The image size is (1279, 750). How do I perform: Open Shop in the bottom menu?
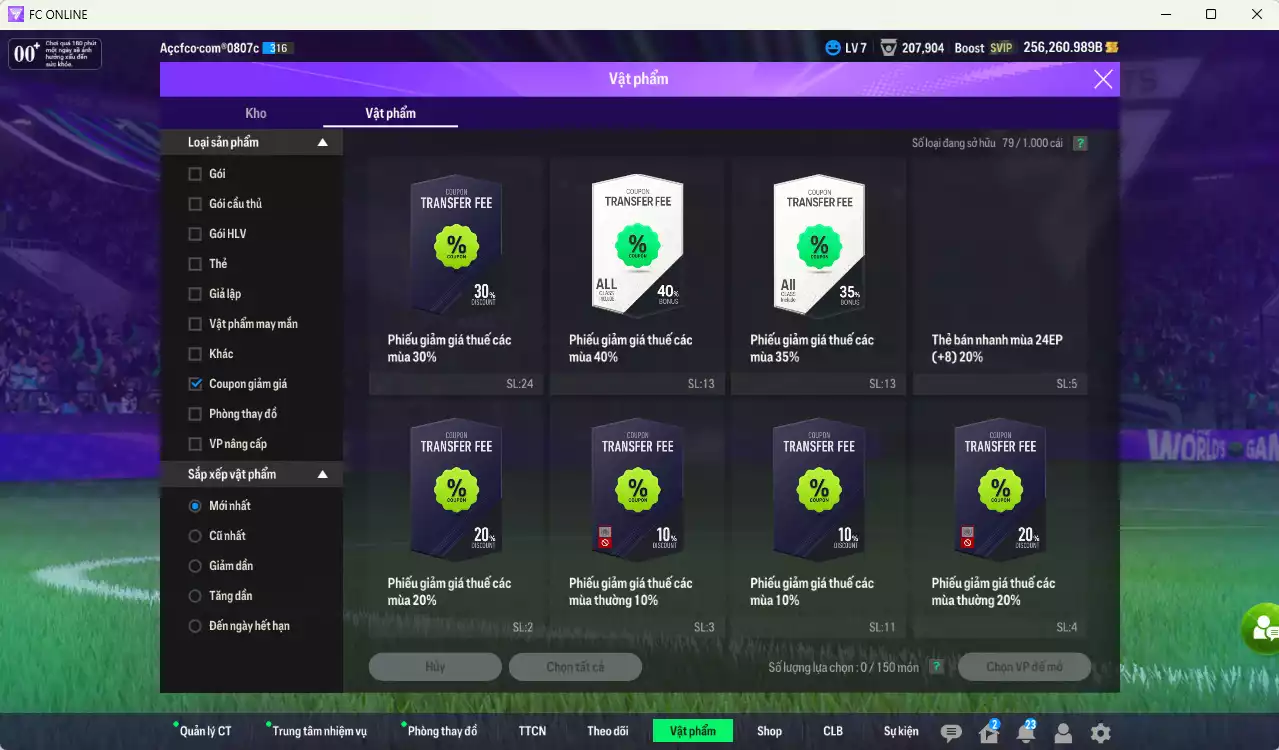pos(769,731)
